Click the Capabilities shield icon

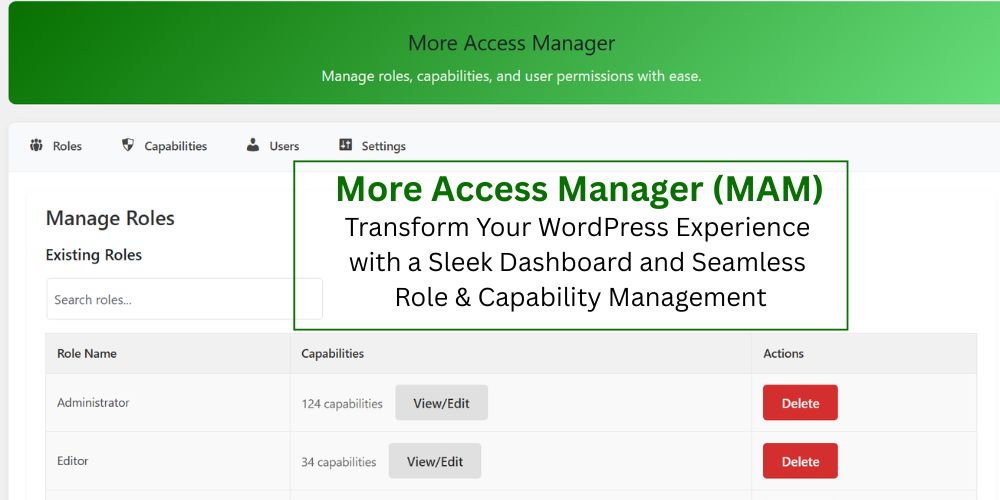tap(128, 145)
